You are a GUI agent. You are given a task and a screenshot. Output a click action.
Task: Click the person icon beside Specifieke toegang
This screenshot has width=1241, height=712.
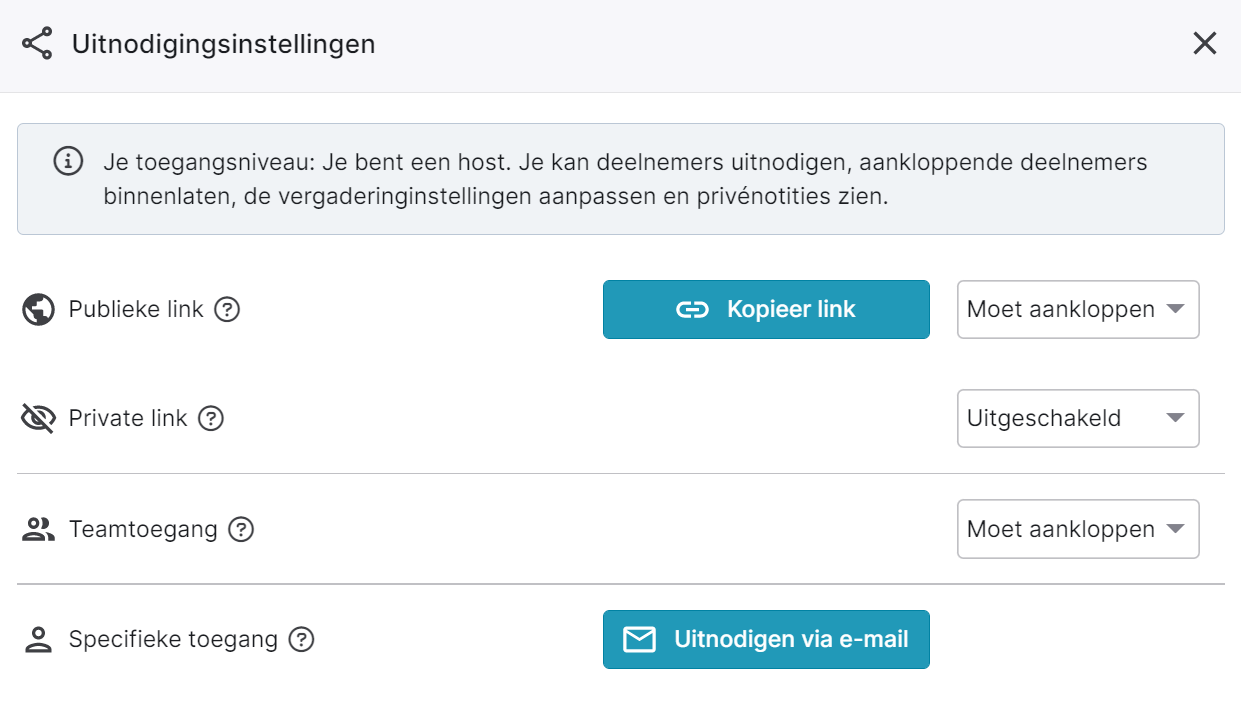38,640
